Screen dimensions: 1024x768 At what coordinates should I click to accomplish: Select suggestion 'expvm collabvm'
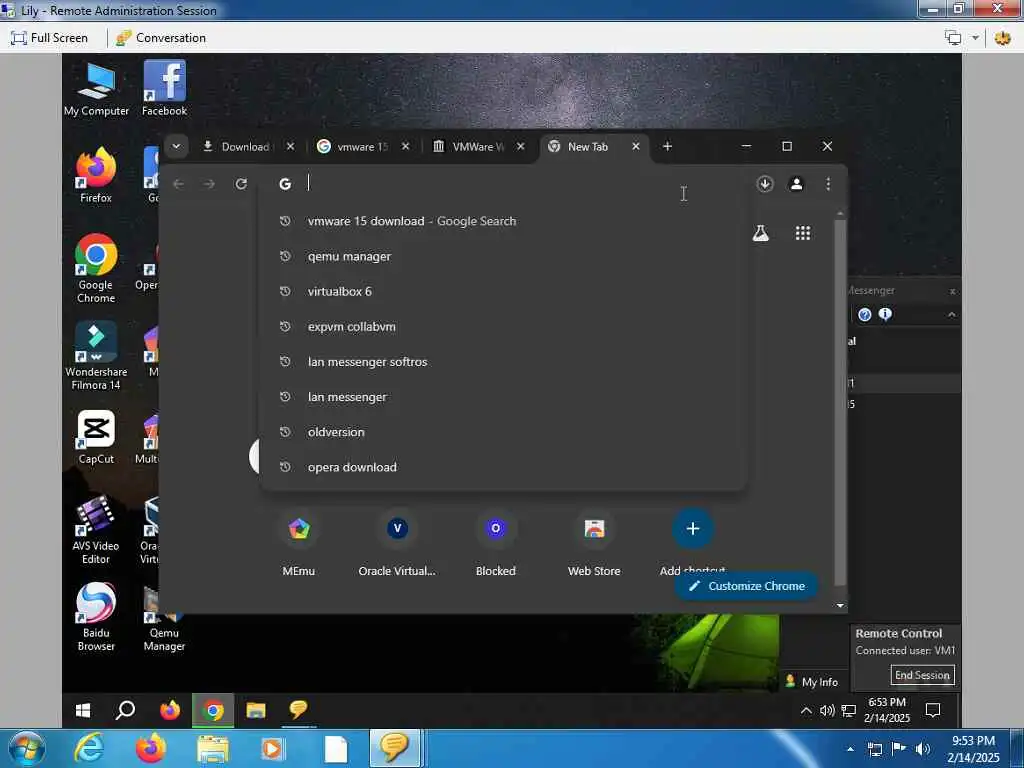click(x=503, y=327)
